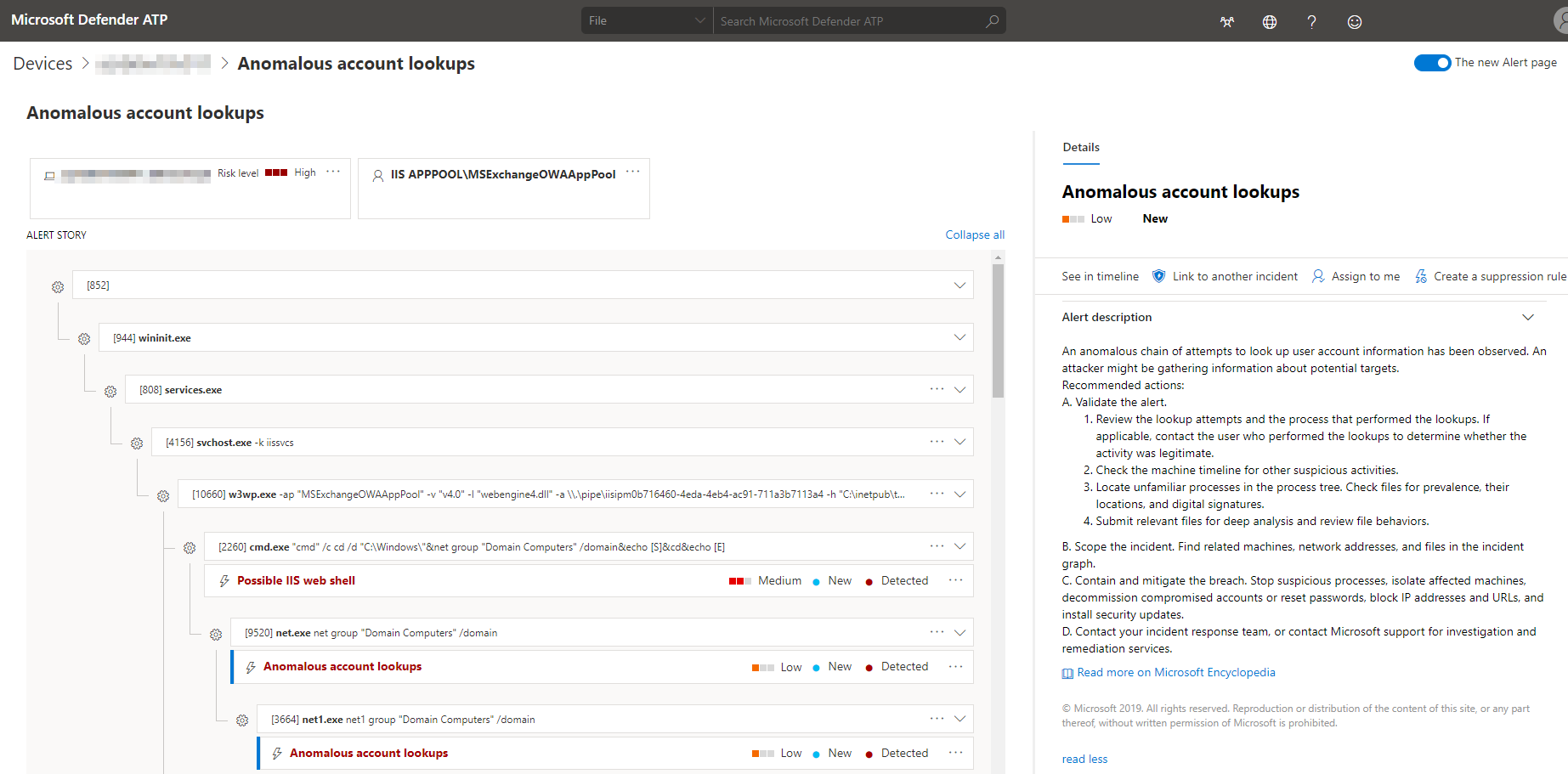Click the device icon in the risk card

[x=49, y=175]
